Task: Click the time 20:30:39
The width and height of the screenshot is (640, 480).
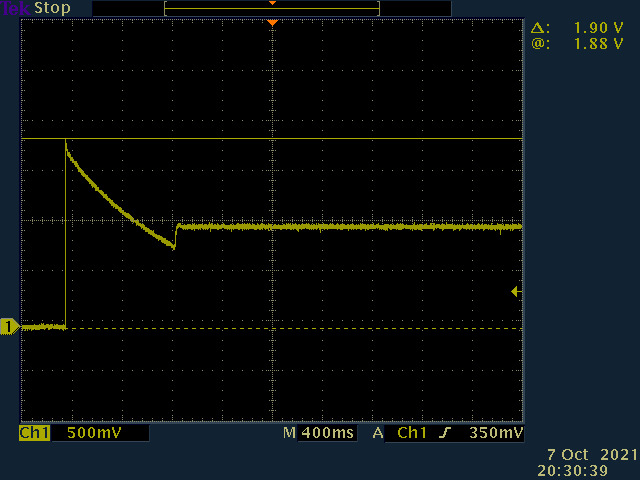Action: pyautogui.click(x=572, y=471)
